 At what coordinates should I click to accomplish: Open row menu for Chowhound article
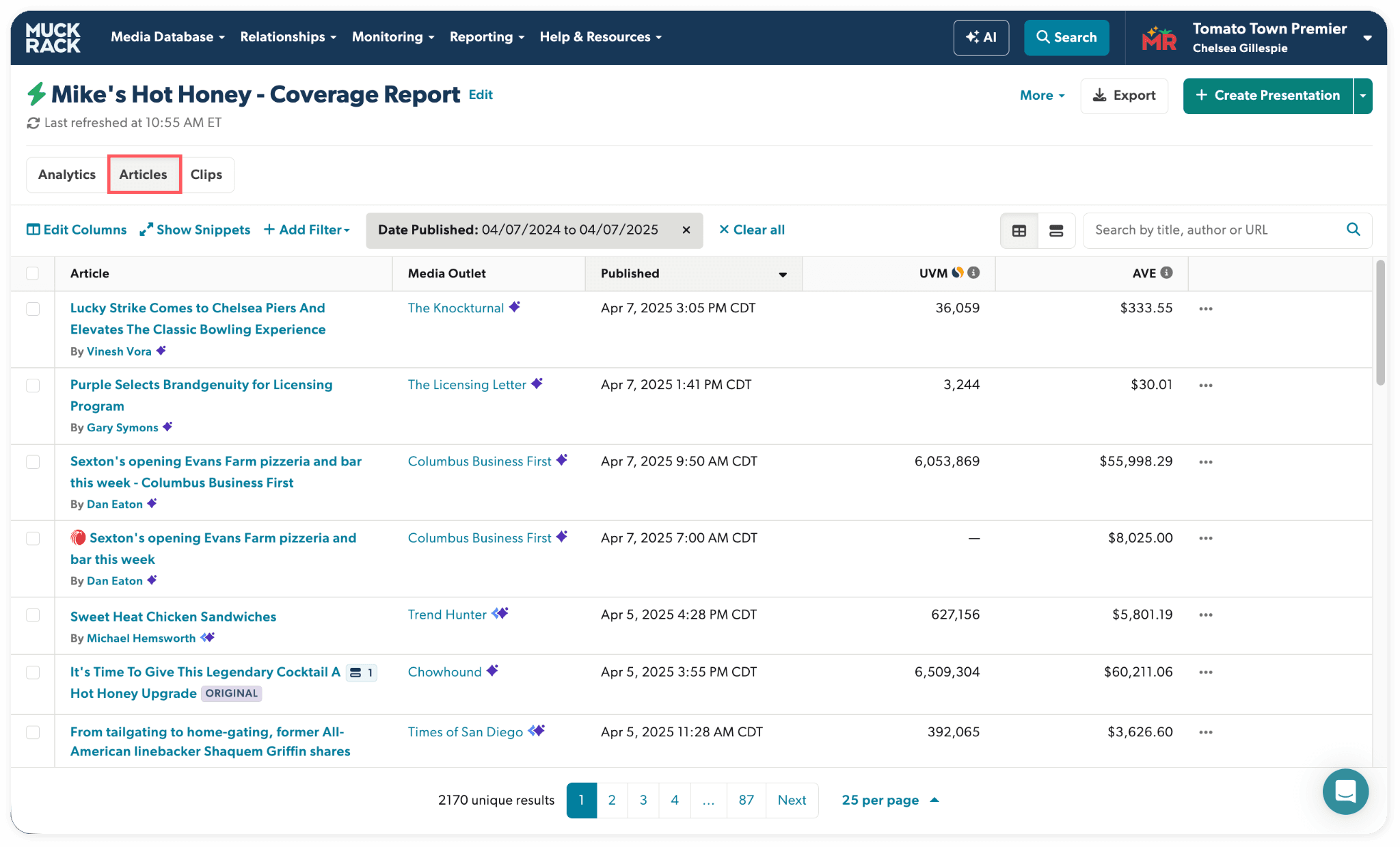(x=1206, y=673)
